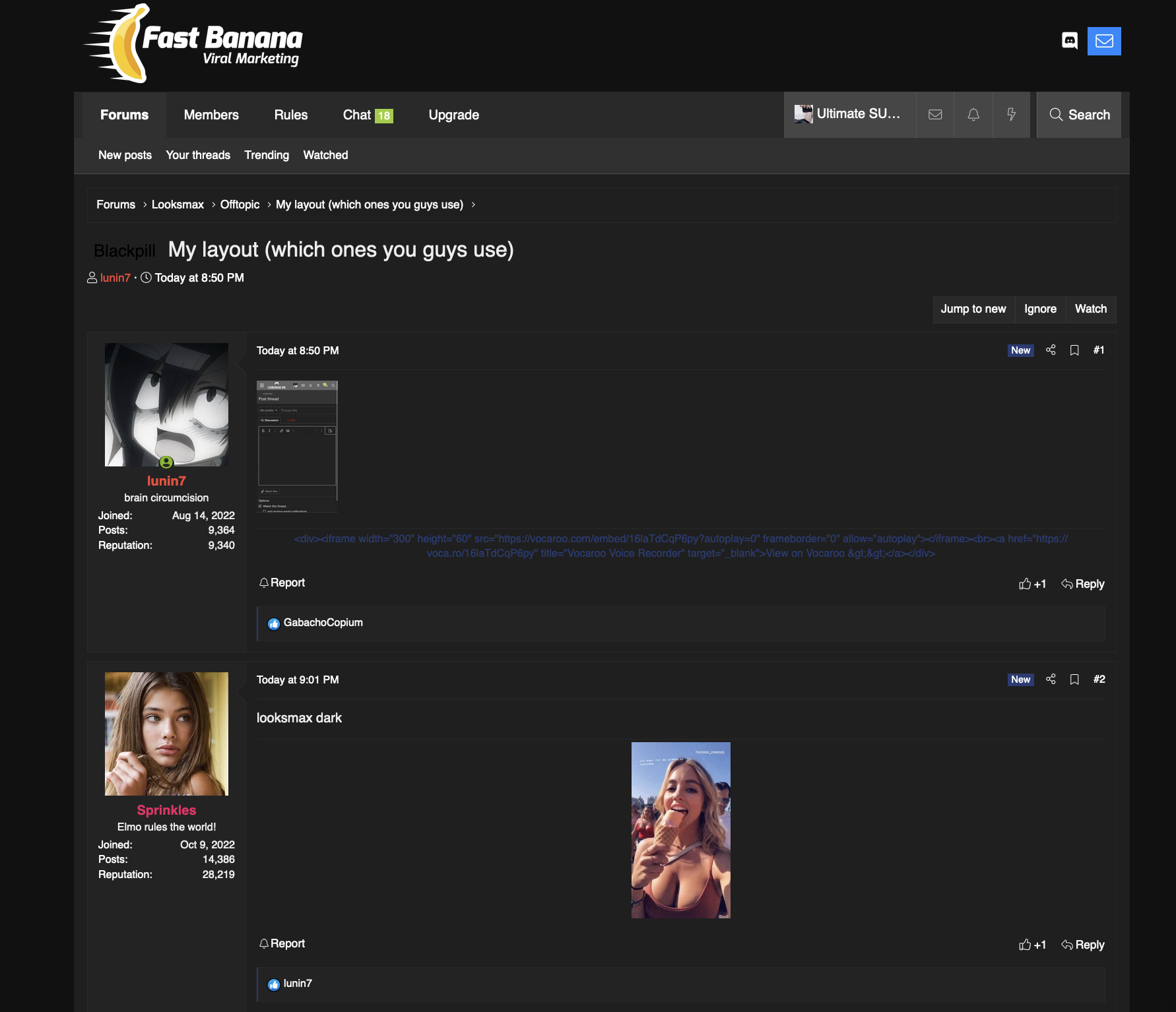Screen dimensions: 1176x1012
Task: Click the thumbs-up reaction icon beside GabachoCopium
Action: coord(273,623)
